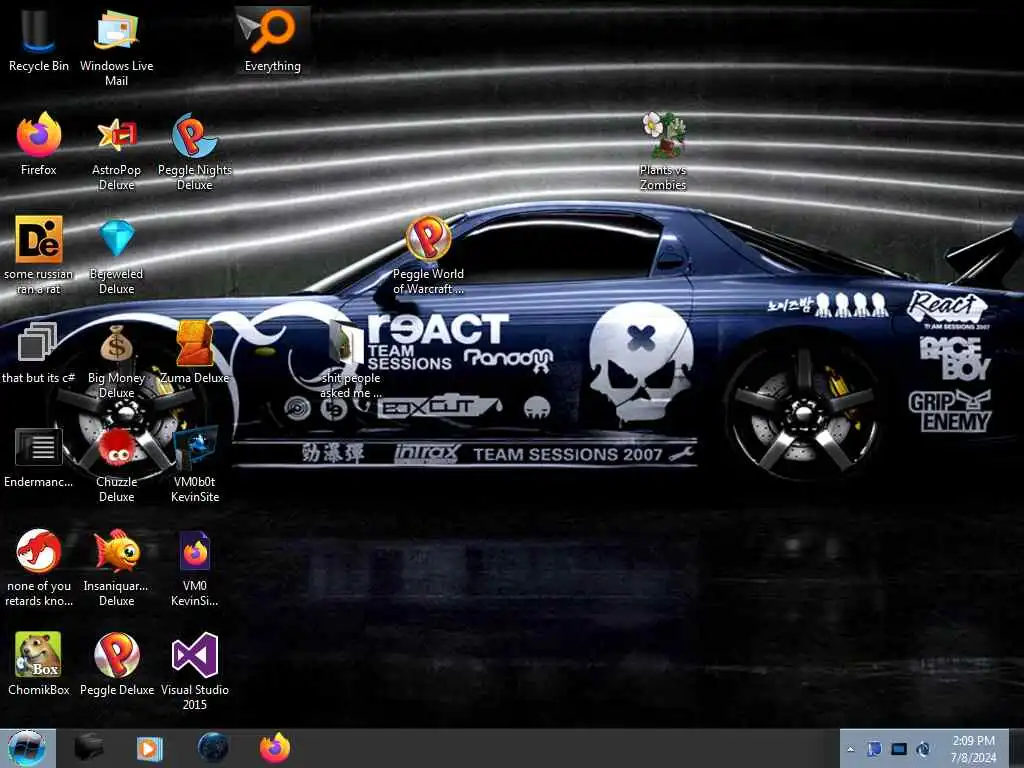The width and height of the screenshot is (1024, 768).
Task: Open Visual Studio 2015
Action: tap(195, 671)
